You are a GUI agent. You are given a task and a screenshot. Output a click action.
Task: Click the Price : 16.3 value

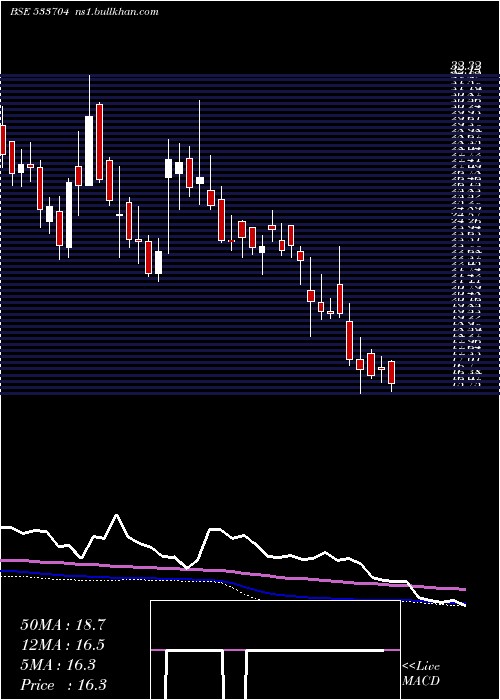(x=63, y=685)
